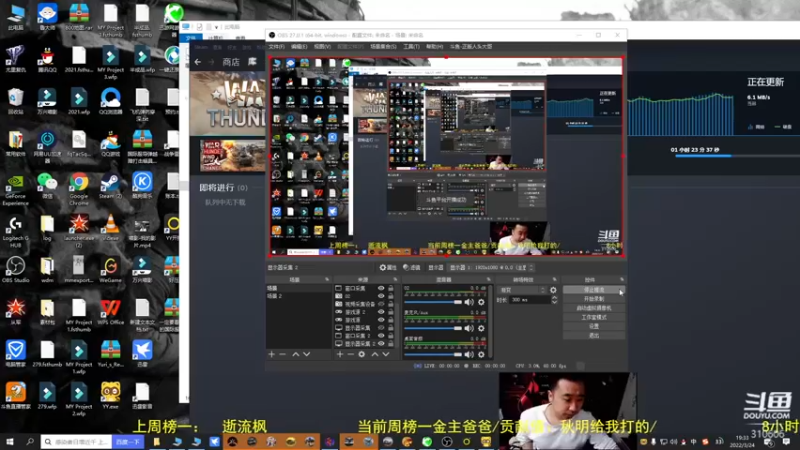Viewport: 800px width, 450px height.
Task: Open the Xunlei blue bird desktop icon
Action: point(142,354)
